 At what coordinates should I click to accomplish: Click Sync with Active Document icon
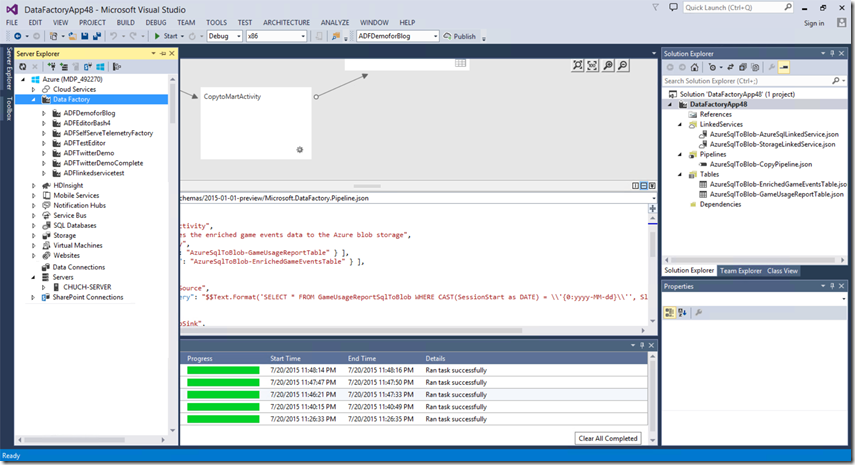(x=731, y=68)
